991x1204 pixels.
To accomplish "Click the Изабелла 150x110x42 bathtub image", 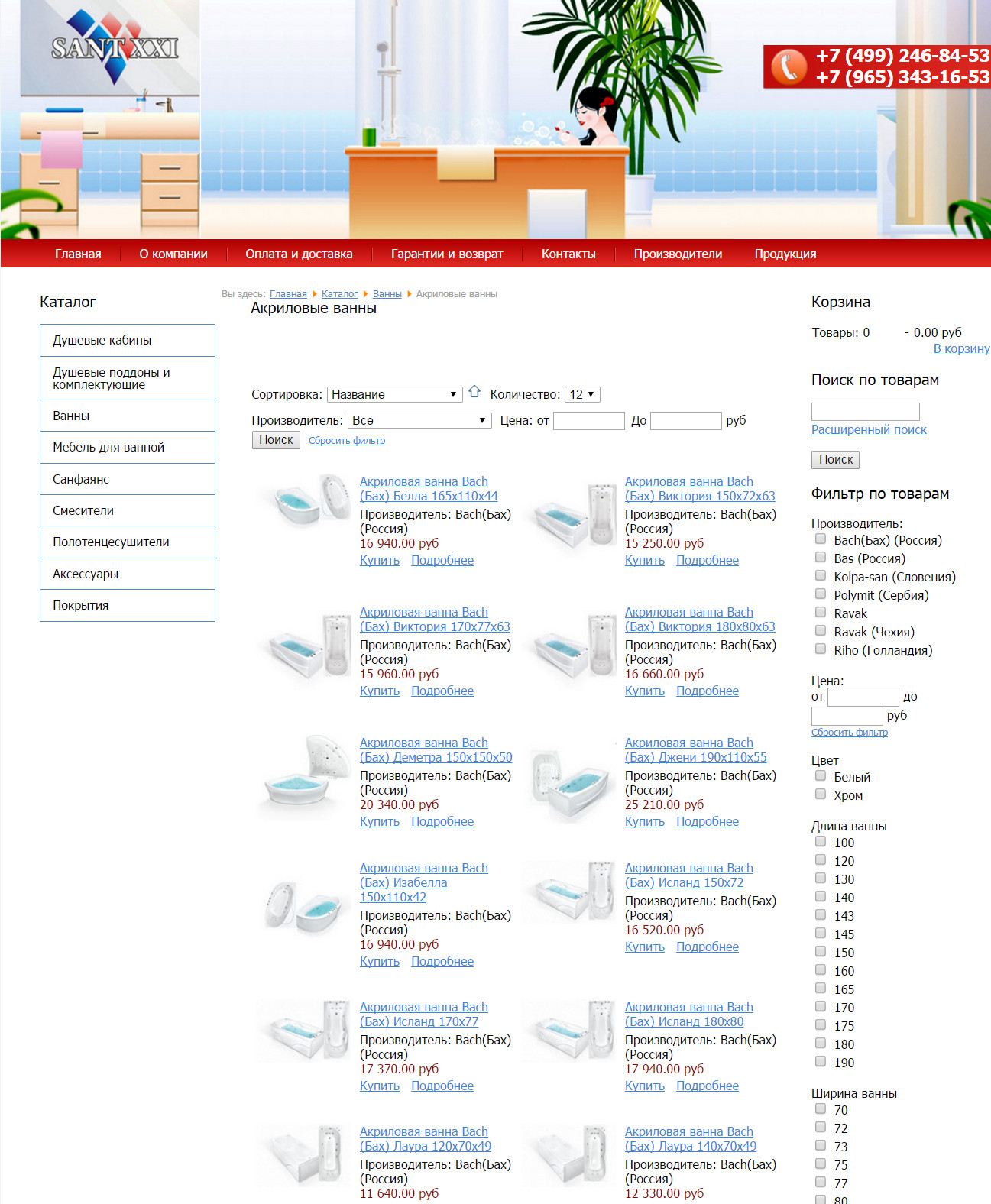I will (x=304, y=905).
